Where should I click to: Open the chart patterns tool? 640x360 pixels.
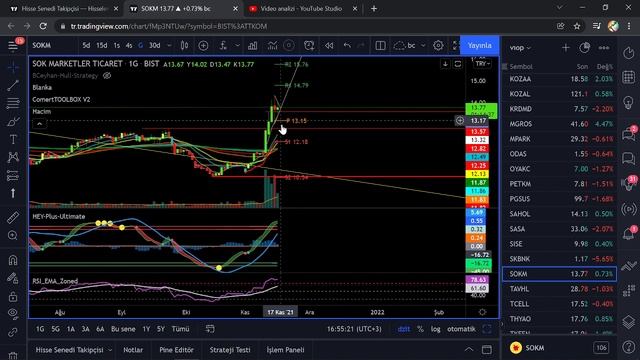(13, 157)
